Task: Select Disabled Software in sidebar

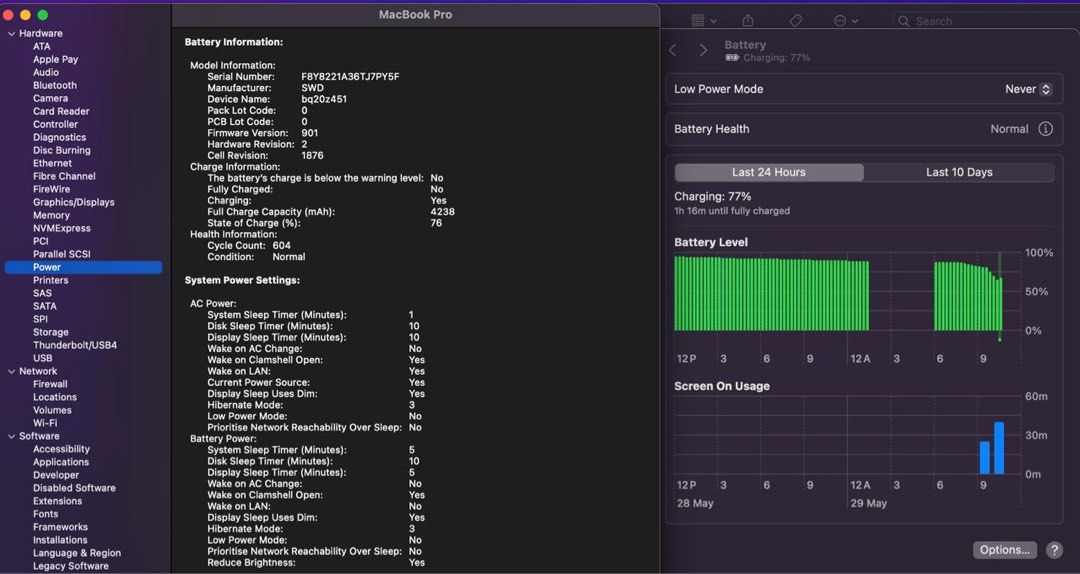Action: [x=74, y=488]
